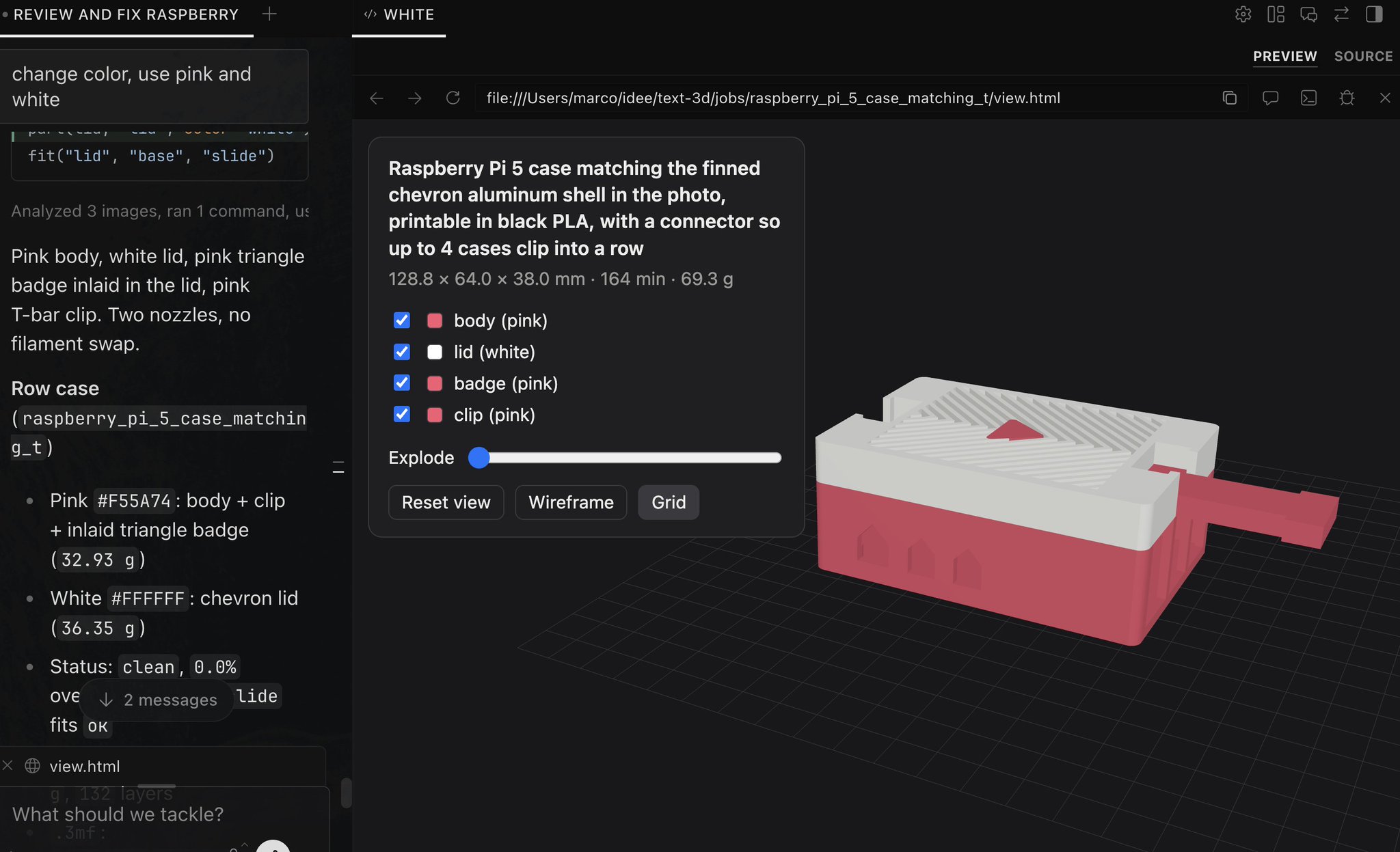Copy the preview URL icon
1400x852 pixels.
click(1229, 98)
